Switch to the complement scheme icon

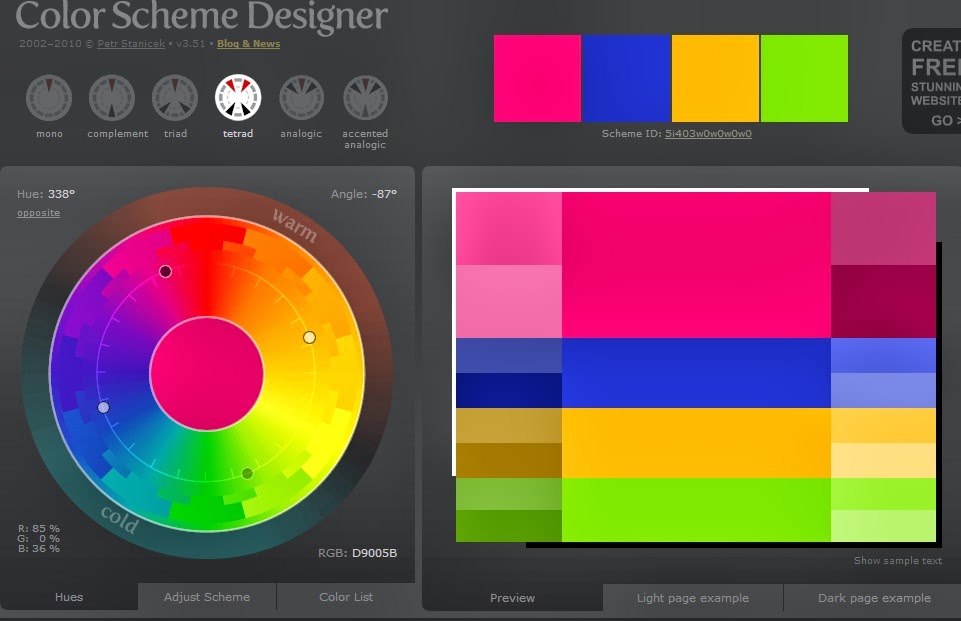pos(112,97)
